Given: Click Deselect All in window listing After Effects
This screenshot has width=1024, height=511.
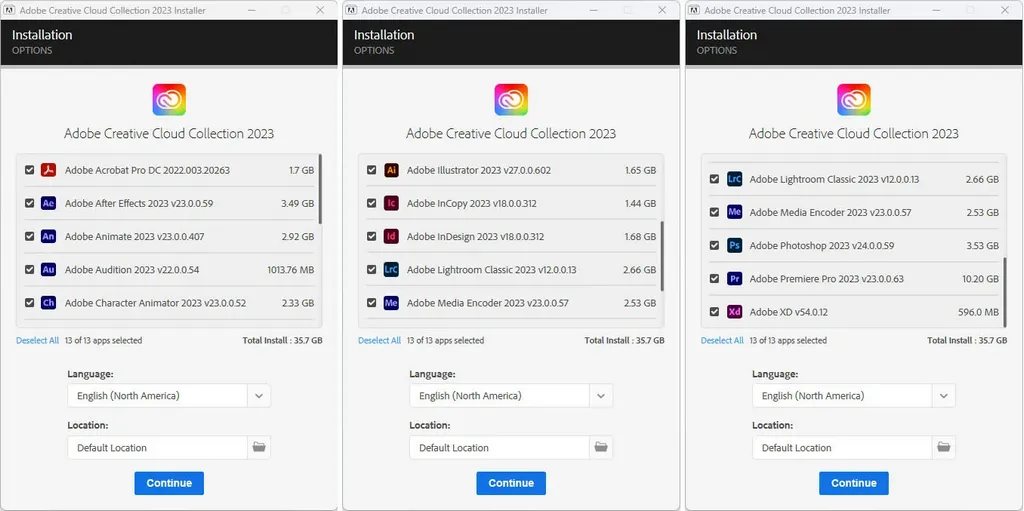Looking at the screenshot, I should [37, 340].
